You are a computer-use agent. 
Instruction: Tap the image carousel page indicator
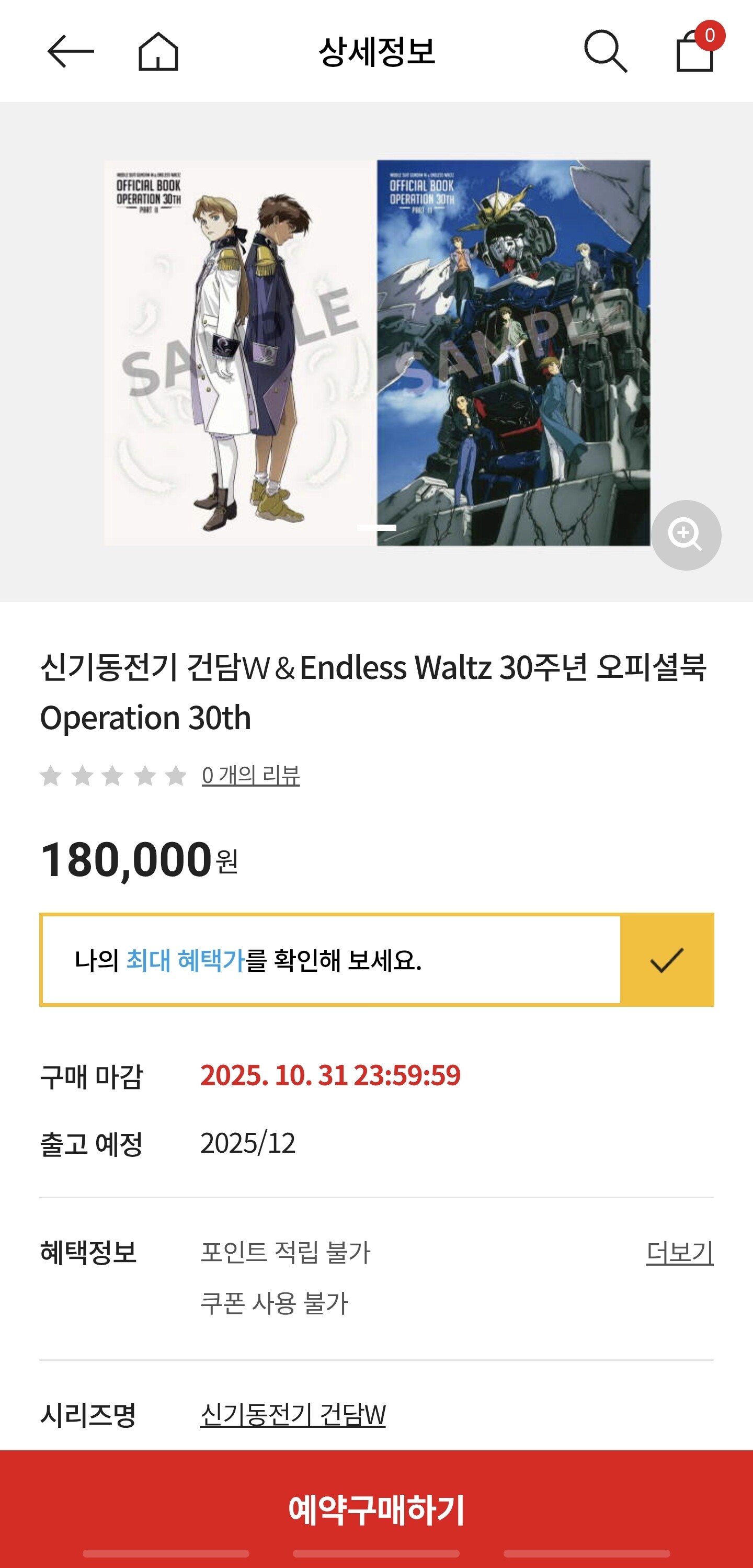(376, 528)
